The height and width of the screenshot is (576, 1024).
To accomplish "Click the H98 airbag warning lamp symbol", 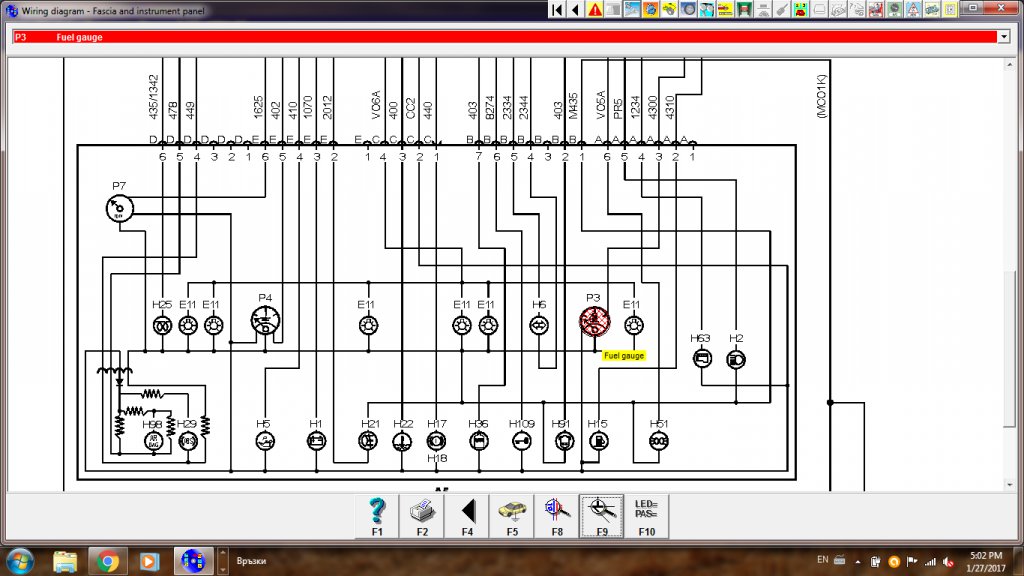I will point(153,441).
